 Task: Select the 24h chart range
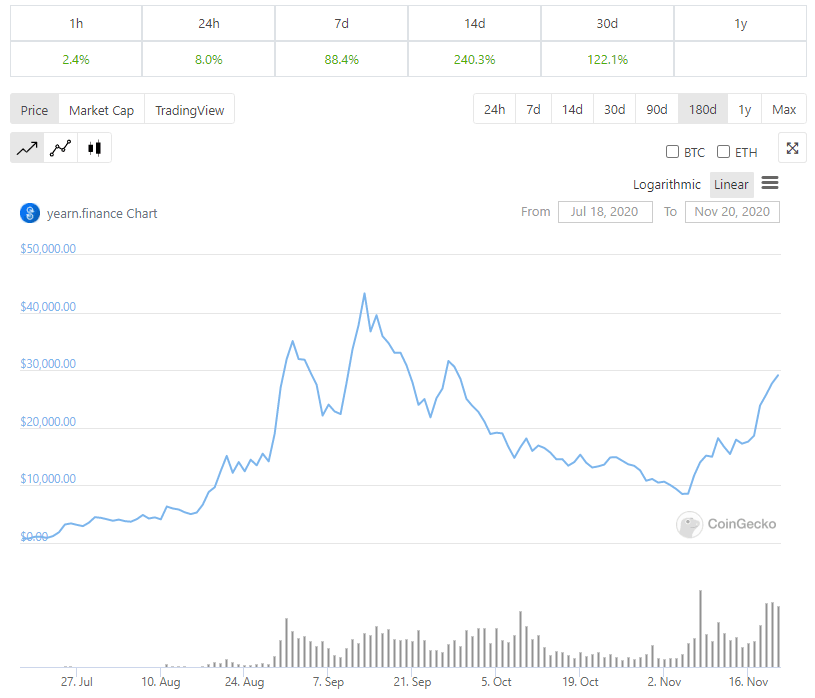[x=494, y=109]
